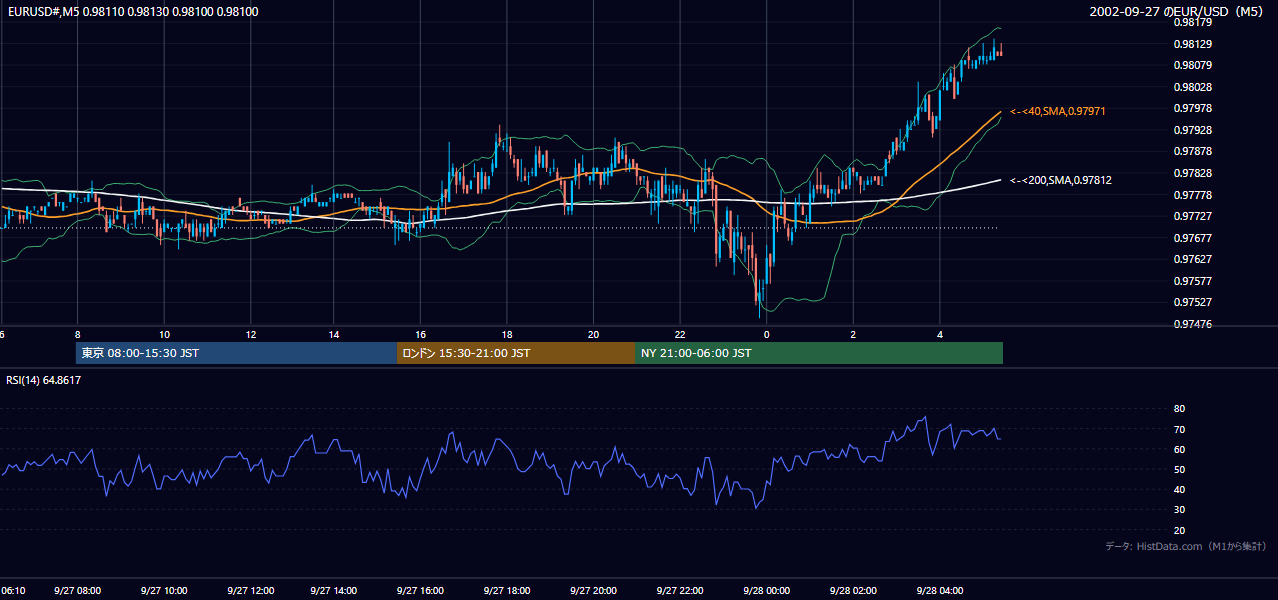Click price axis value 0.97778
Screen dimensions: 1278x600
pyautogui.click(x=1193, y=195)
